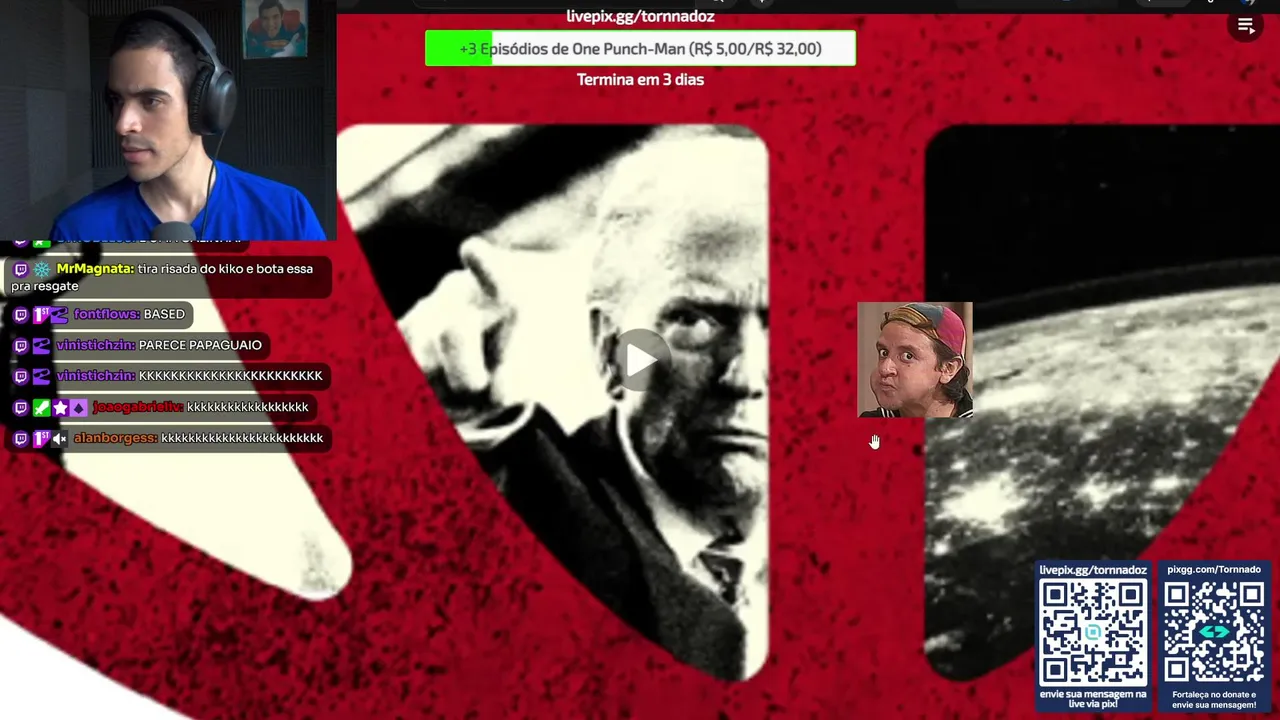The width and height of the screenshot is (1280, 720).
Task: Click the 'Termina em 3 dias' countdown text
Action: click(640, 79)
